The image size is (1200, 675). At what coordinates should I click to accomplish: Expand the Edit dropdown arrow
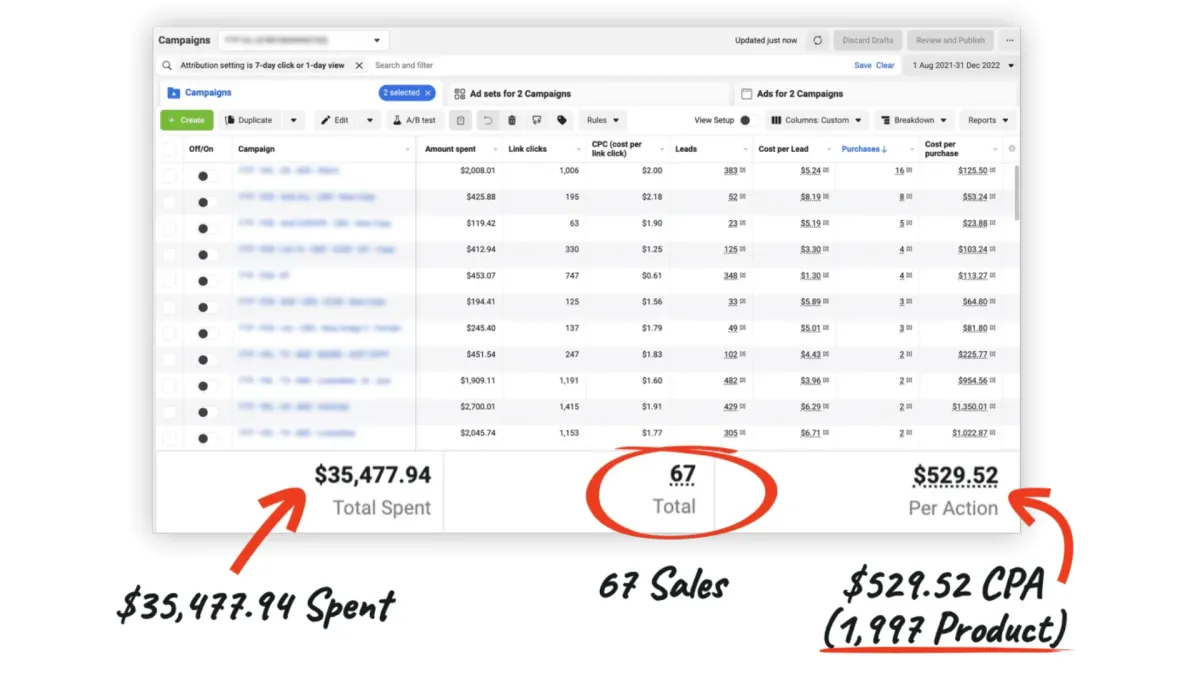[369, 120]
